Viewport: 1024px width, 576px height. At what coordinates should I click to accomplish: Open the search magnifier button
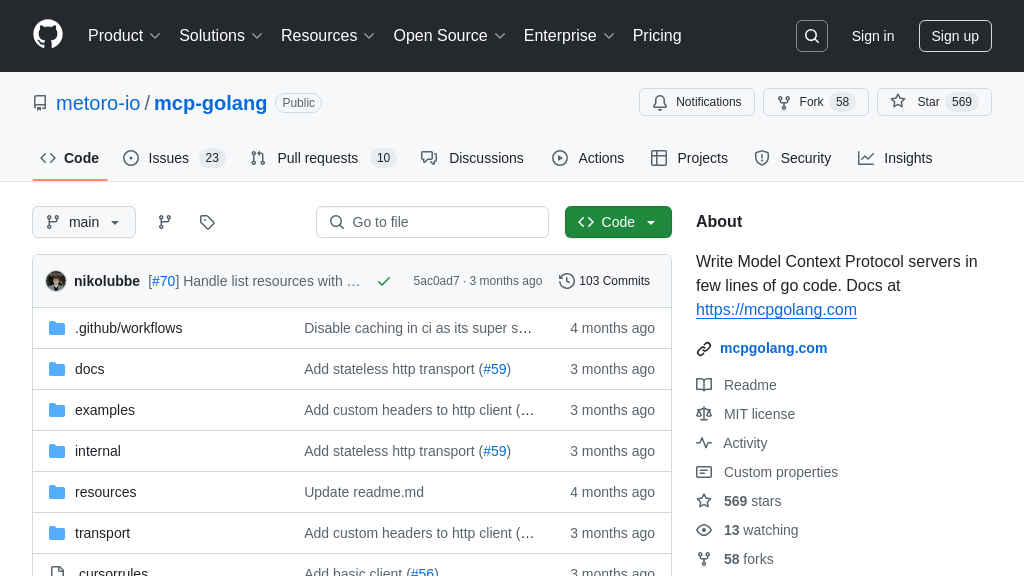(x=811, y=36)
